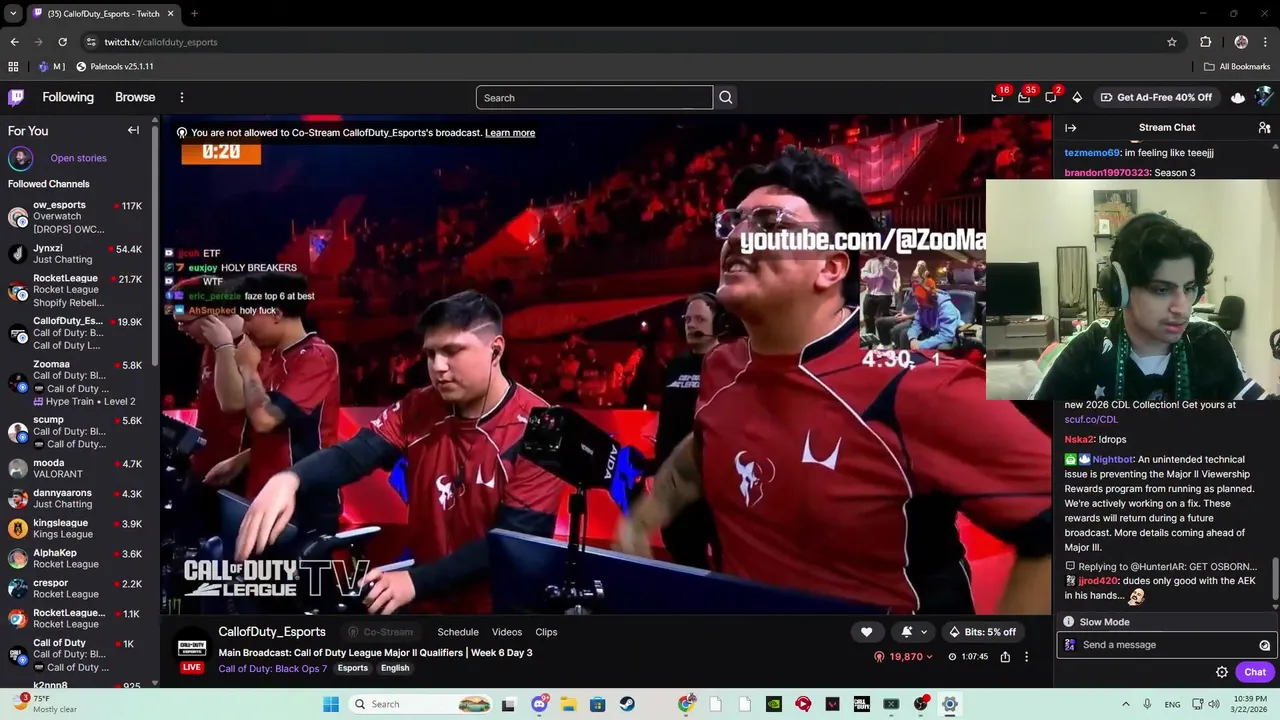
Task: Click Get Ad-Free 40% Off button
Action: [1156, 97]
